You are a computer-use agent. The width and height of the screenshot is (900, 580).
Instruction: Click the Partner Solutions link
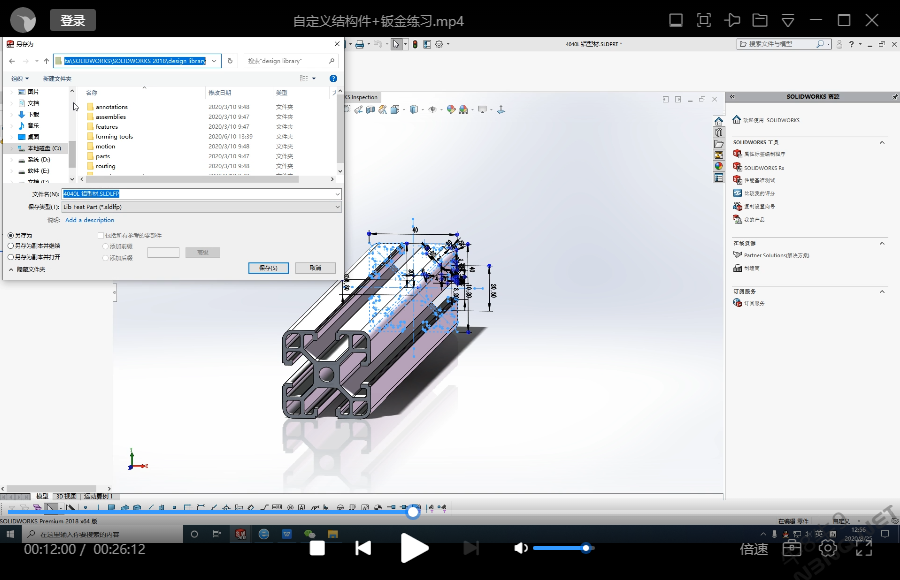coord(776,255)
